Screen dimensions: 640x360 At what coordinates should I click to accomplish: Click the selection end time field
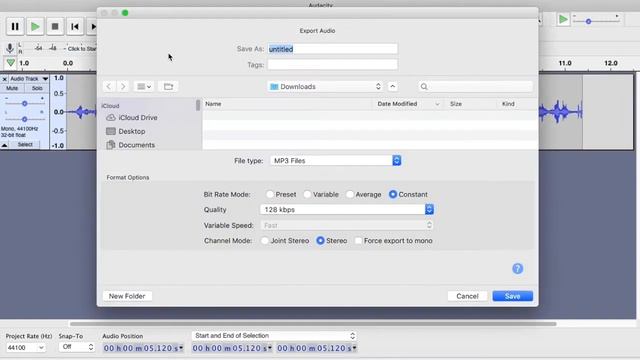[x=317, y=348]
